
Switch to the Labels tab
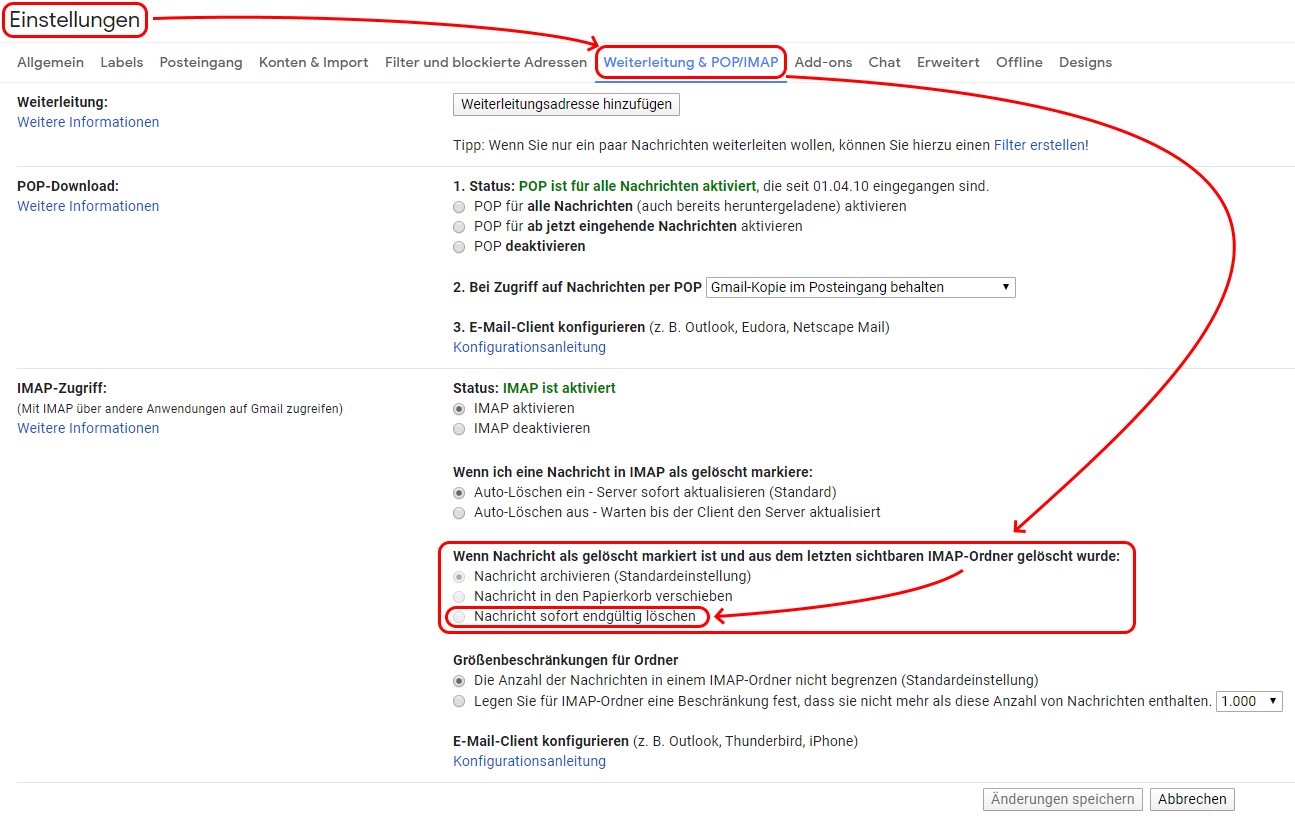click(121, 62)
